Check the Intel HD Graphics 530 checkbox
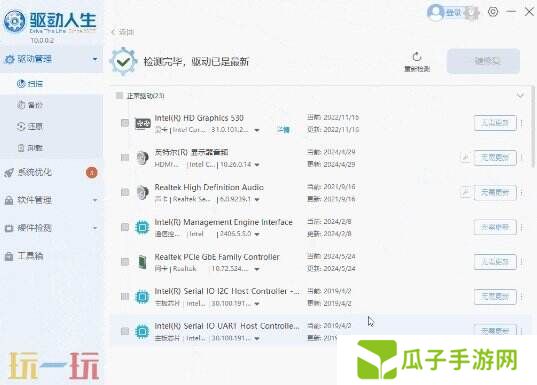 (x=125, y=123)
